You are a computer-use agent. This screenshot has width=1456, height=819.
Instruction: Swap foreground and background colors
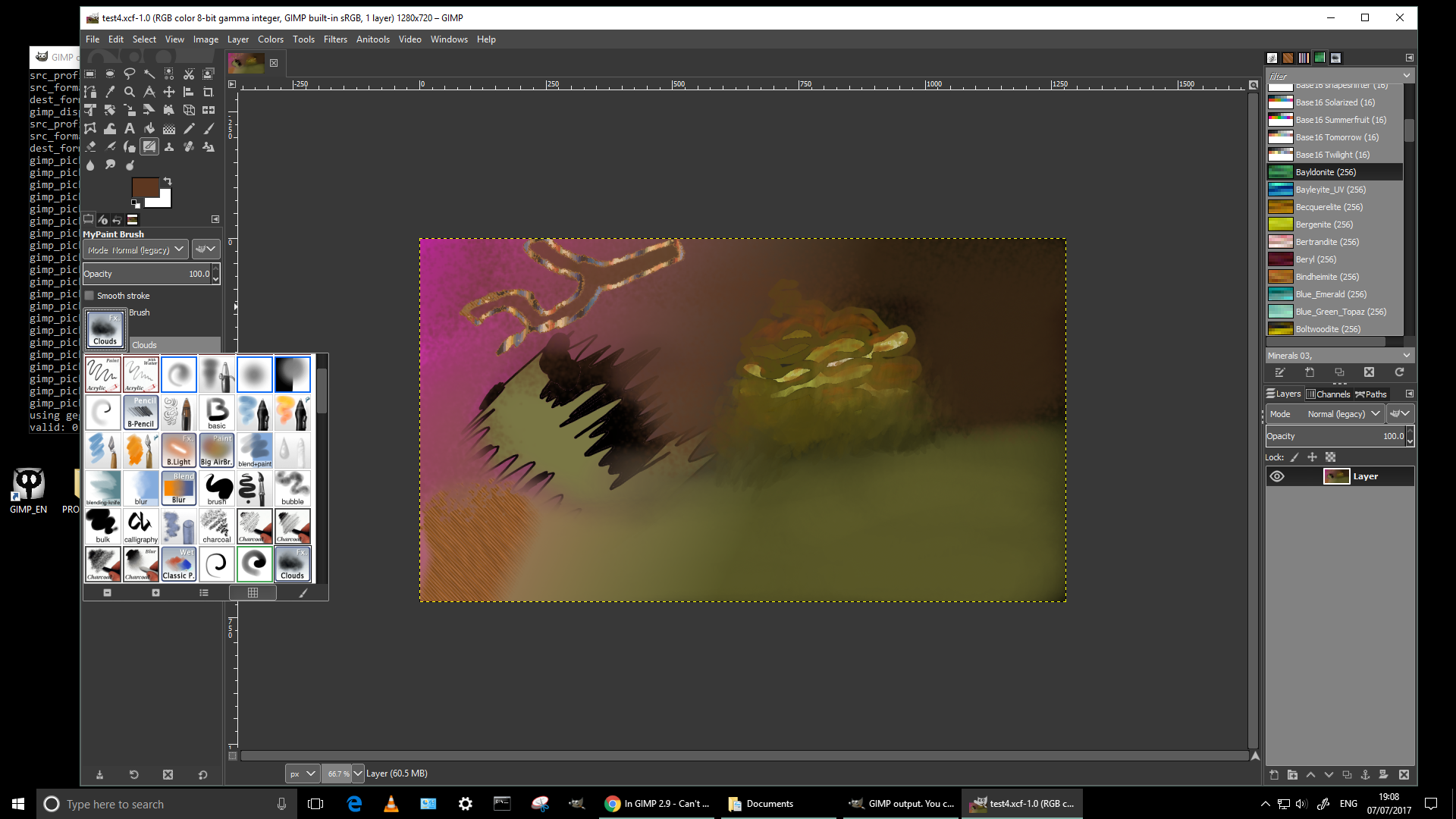pyautogui.click(x=168, y=181)
